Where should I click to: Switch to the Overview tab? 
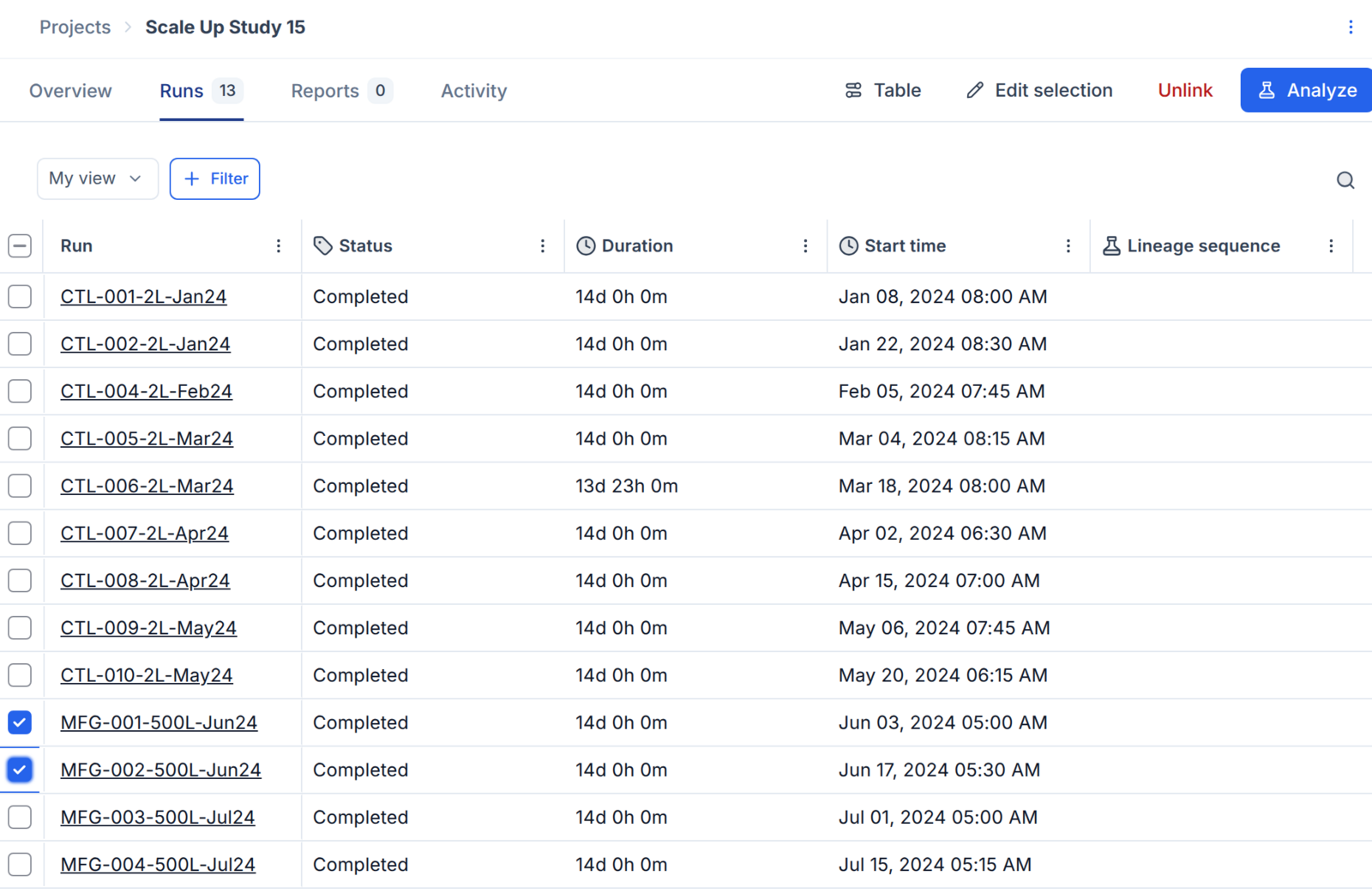[x=70, y=90]
